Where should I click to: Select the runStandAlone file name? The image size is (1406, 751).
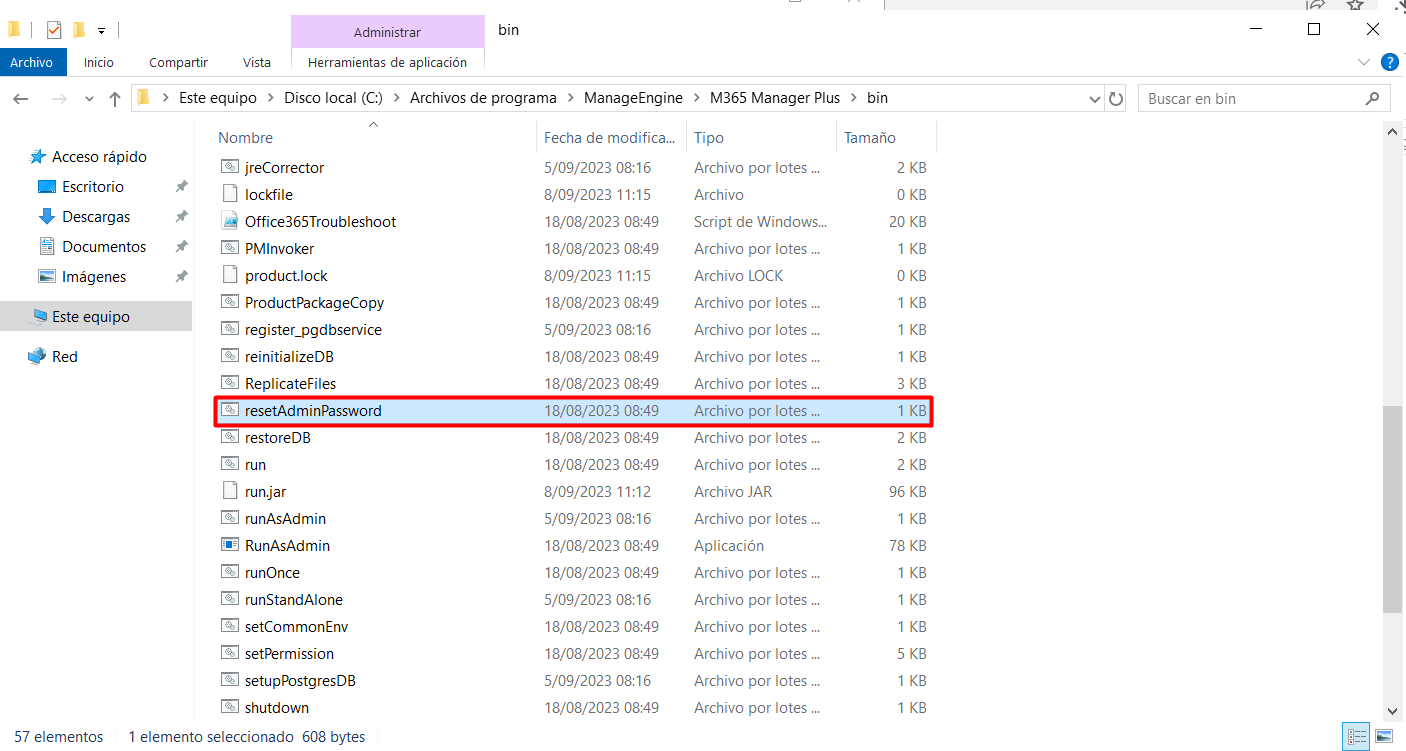coord(294,600)
